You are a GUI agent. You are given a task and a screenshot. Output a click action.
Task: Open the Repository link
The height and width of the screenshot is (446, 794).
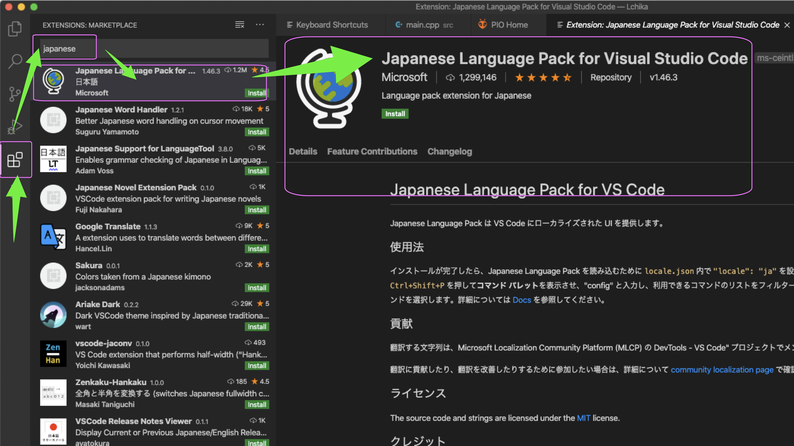(610, 77)
